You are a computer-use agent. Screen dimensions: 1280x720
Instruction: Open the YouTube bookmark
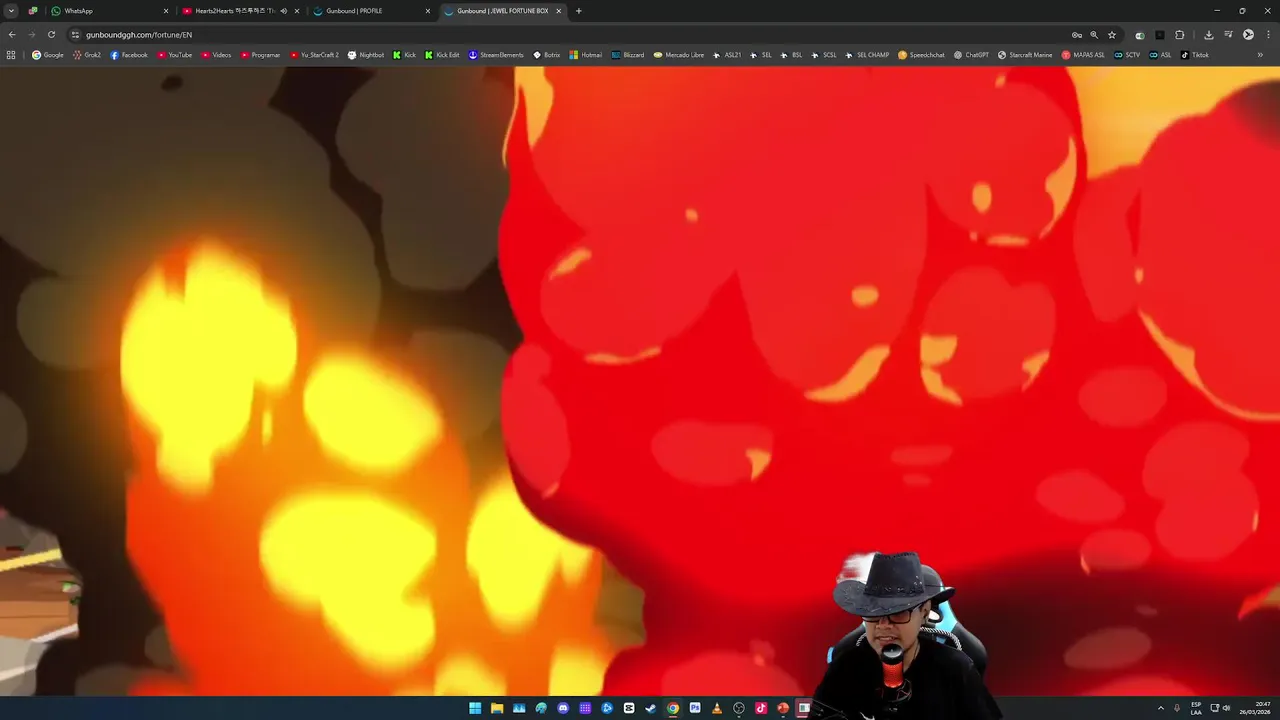tap(174, 55)
